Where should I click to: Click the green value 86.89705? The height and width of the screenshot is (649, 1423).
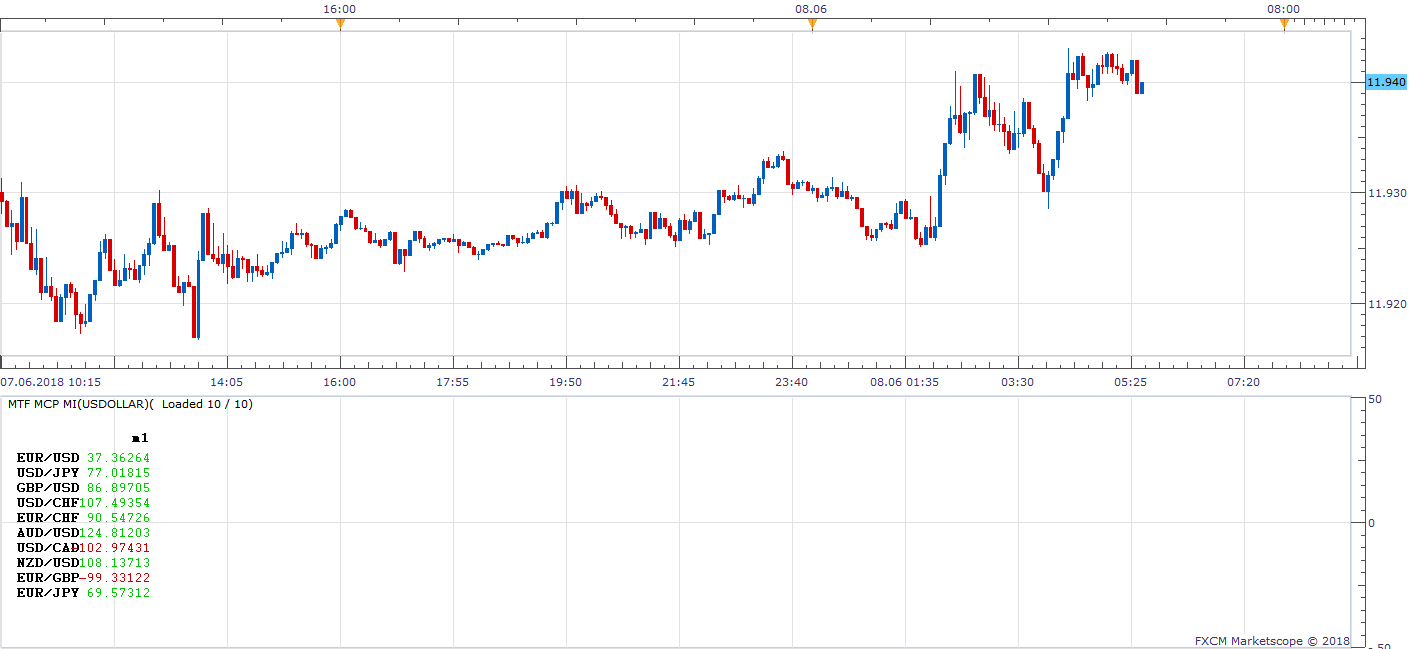click(119, 487)
